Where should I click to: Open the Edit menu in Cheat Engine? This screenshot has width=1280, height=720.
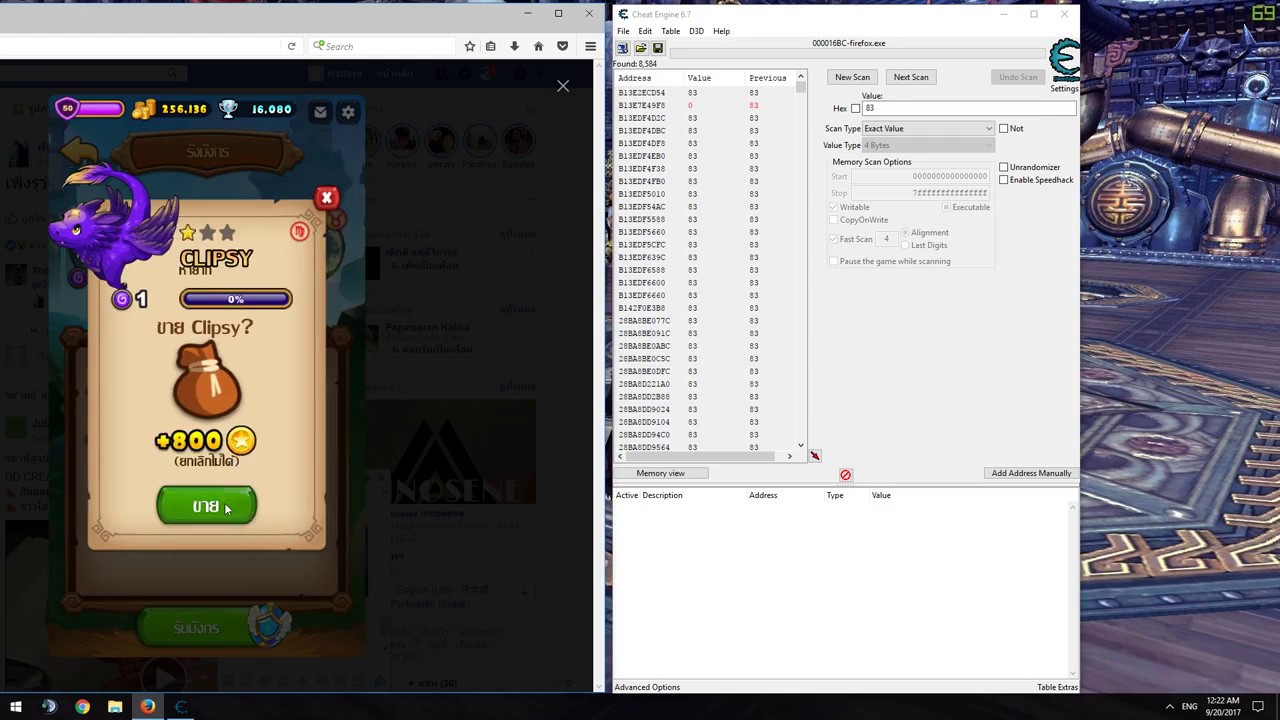[x=645, y=31]
